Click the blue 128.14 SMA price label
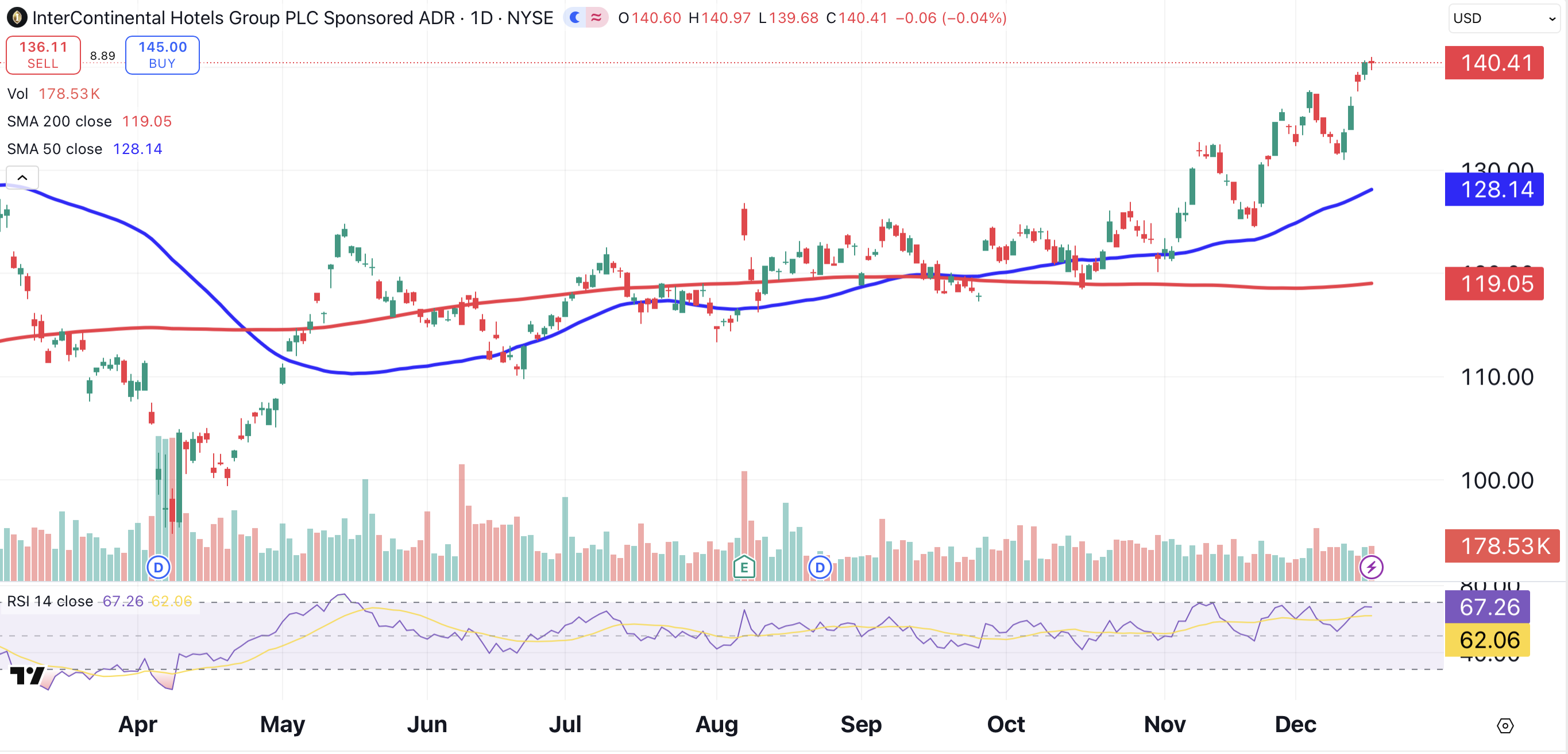Image resolution: width=1568 pixels, height=754 pixels. (1494, 190)
